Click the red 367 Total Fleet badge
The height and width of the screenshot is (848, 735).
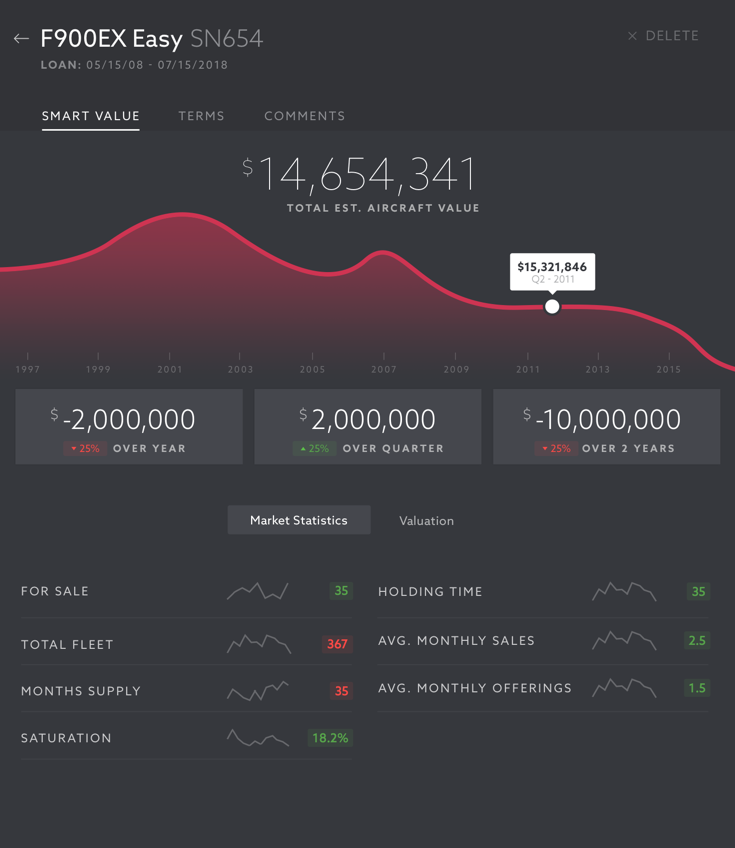(x=337, y=644)
